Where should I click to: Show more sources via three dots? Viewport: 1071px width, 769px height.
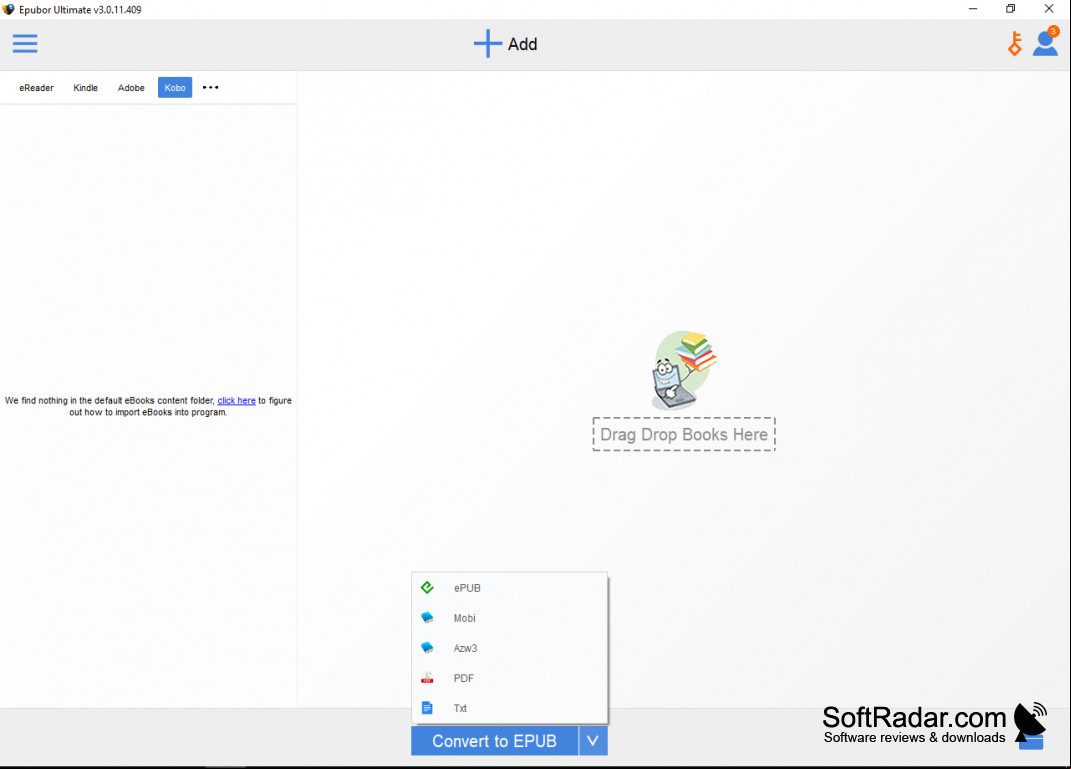(210, 87)
